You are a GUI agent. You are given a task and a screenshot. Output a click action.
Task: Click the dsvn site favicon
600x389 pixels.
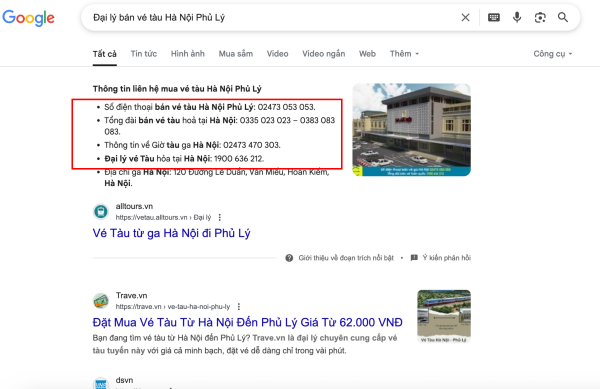[x=101, y=384]
